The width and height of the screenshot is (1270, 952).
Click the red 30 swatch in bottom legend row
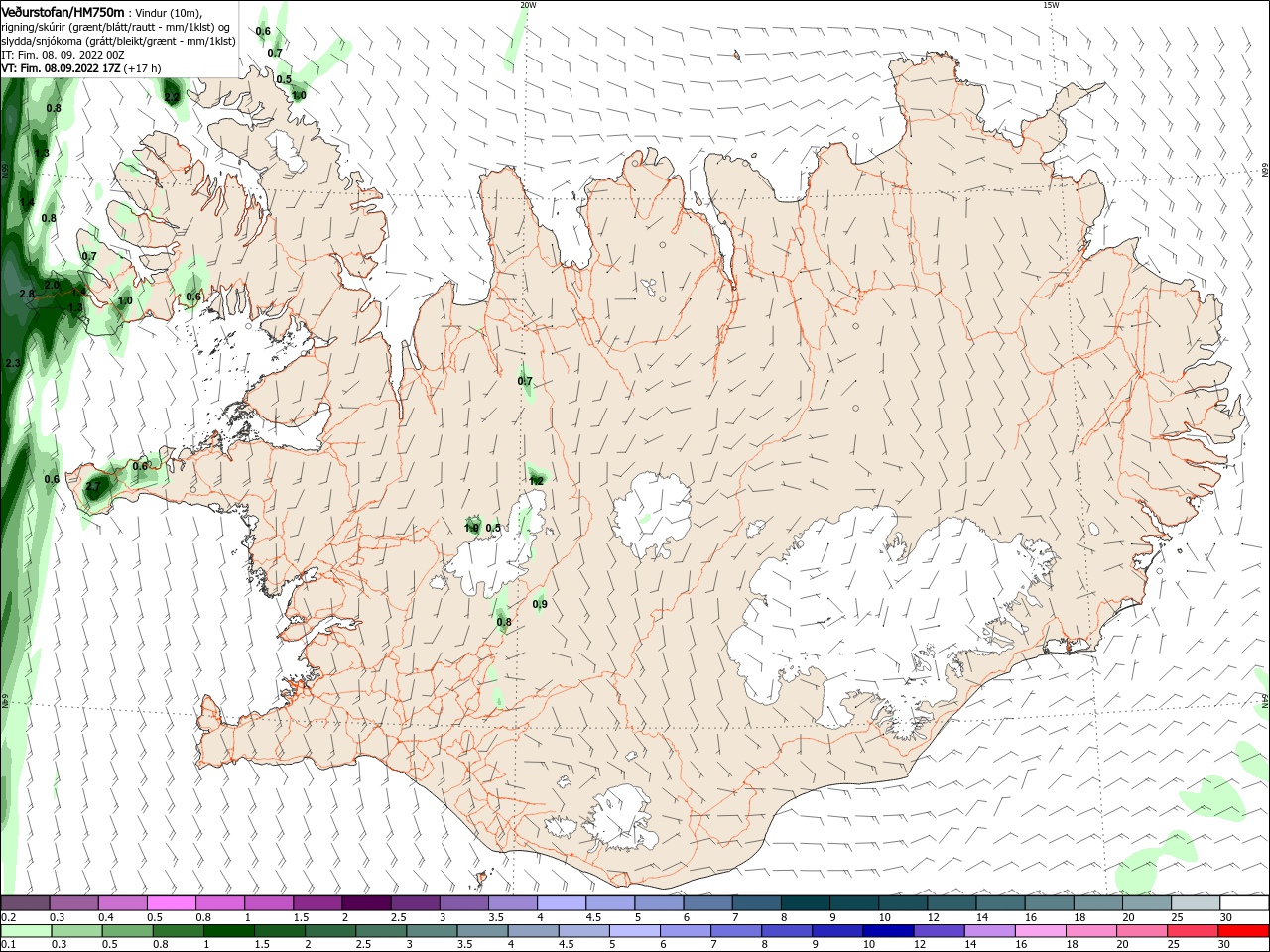tap(1244, 931)
